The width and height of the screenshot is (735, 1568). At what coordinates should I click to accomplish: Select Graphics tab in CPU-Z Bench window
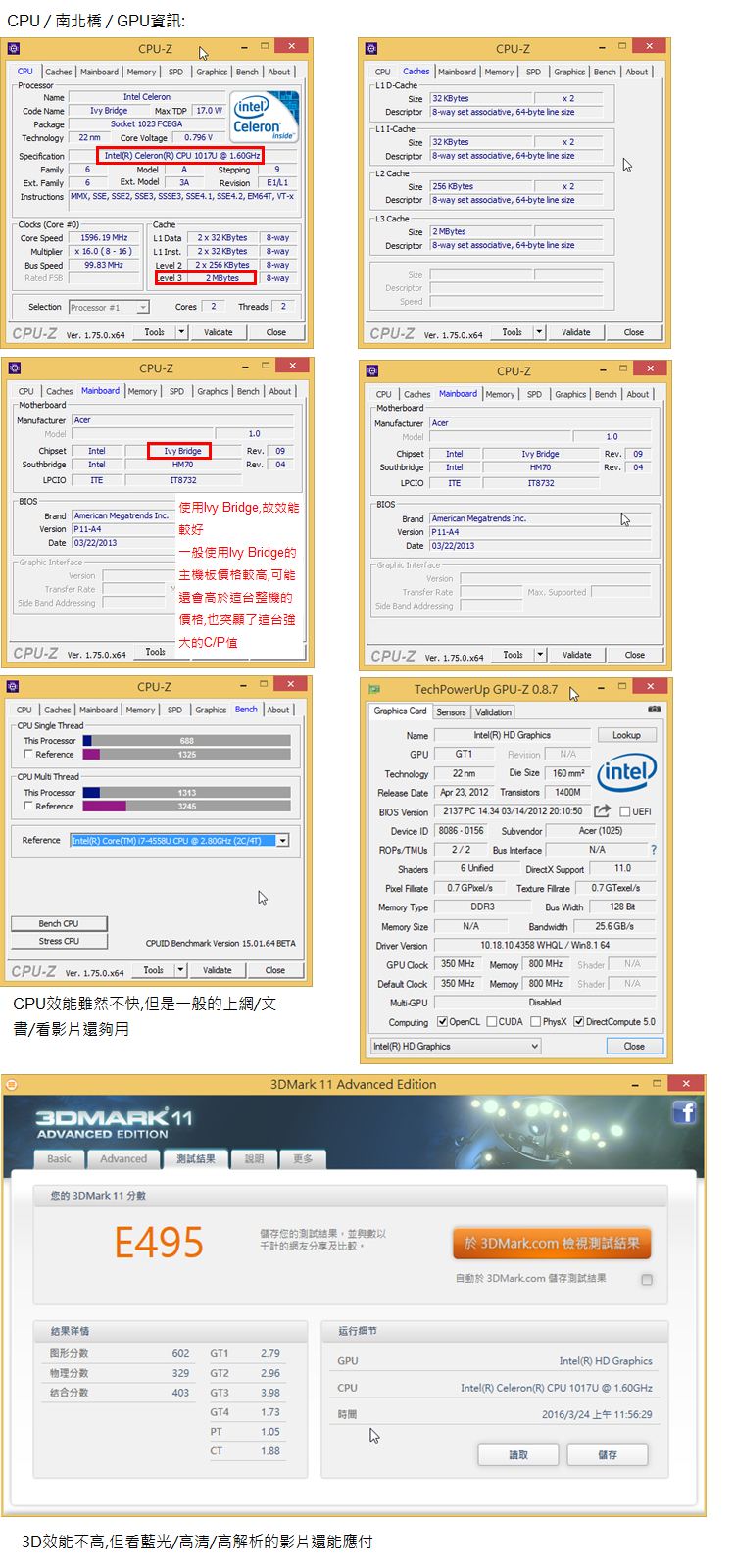coord(211,710)
